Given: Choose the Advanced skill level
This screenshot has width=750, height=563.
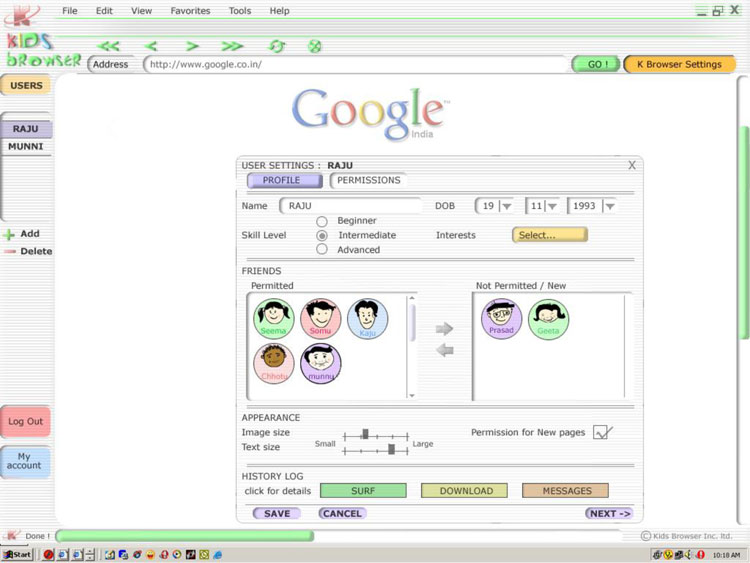Looking at the screenshot, I should [322, 249].
